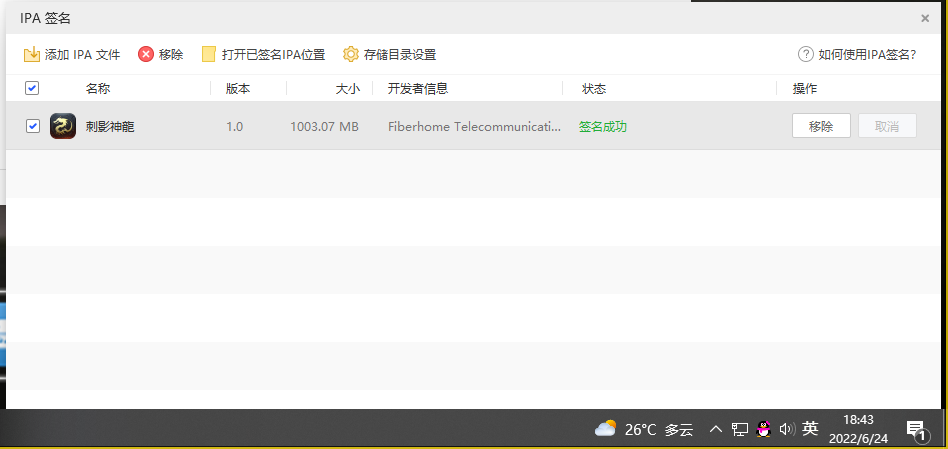
Task: Uncheck the 刺影神龍 row checkbox
Action: click(x=33, y=126)
